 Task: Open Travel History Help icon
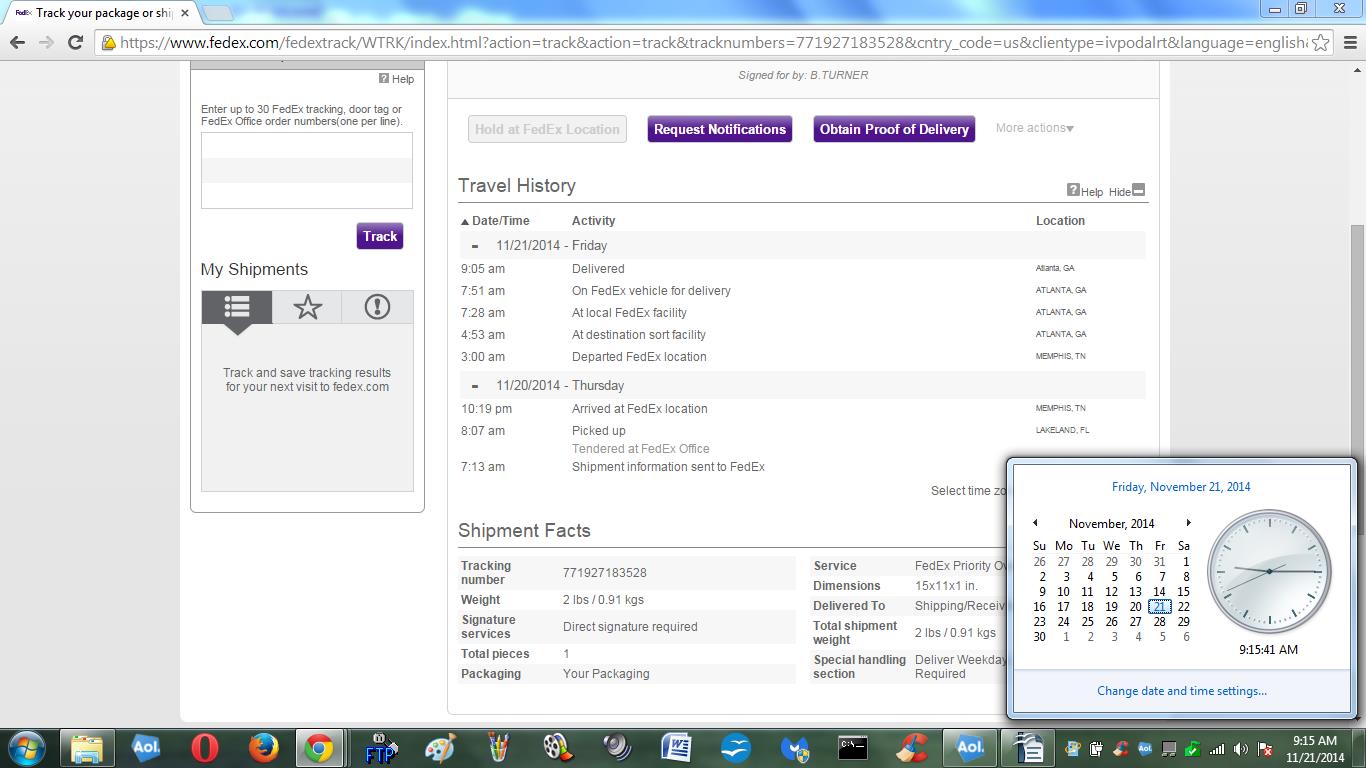(1073, 190)
